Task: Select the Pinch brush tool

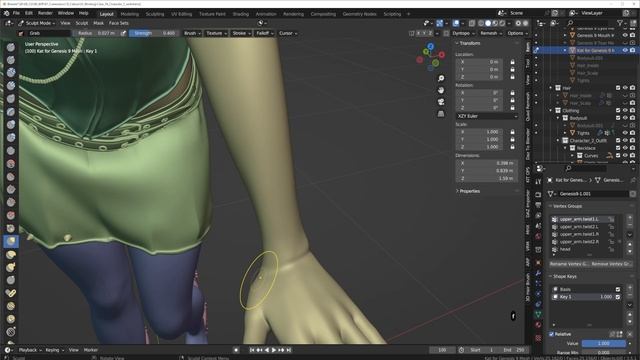Action: click(x=11, y=228)
